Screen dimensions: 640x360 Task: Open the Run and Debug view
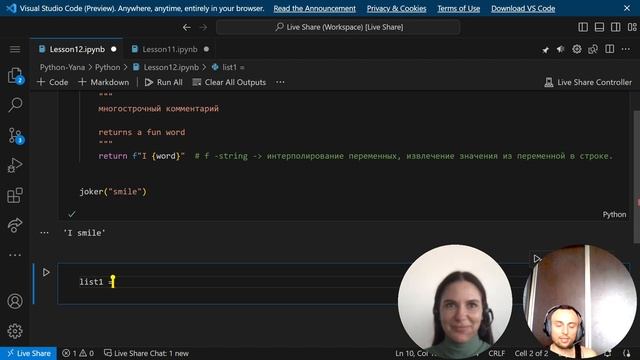tap(15, 165)
